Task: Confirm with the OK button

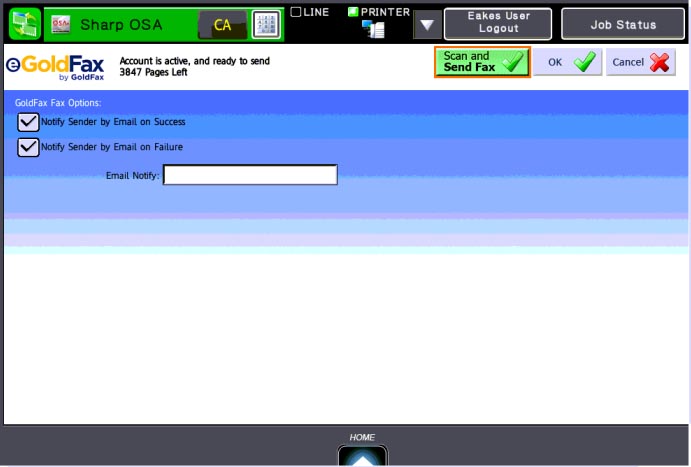Action: click(568, 62)
